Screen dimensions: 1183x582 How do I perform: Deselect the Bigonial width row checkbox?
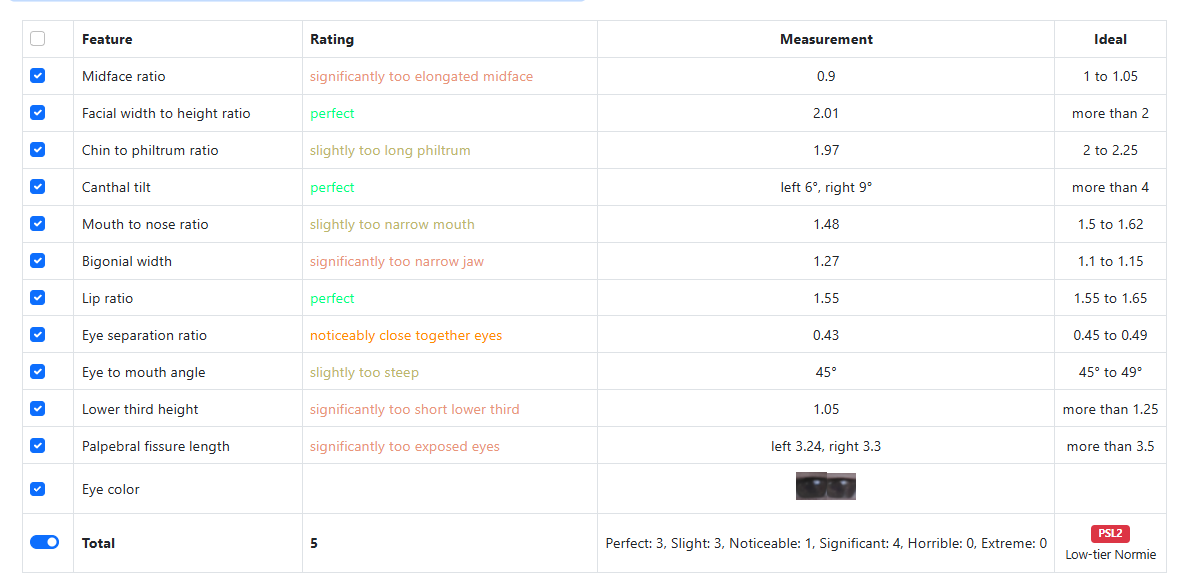coord(37,261)
